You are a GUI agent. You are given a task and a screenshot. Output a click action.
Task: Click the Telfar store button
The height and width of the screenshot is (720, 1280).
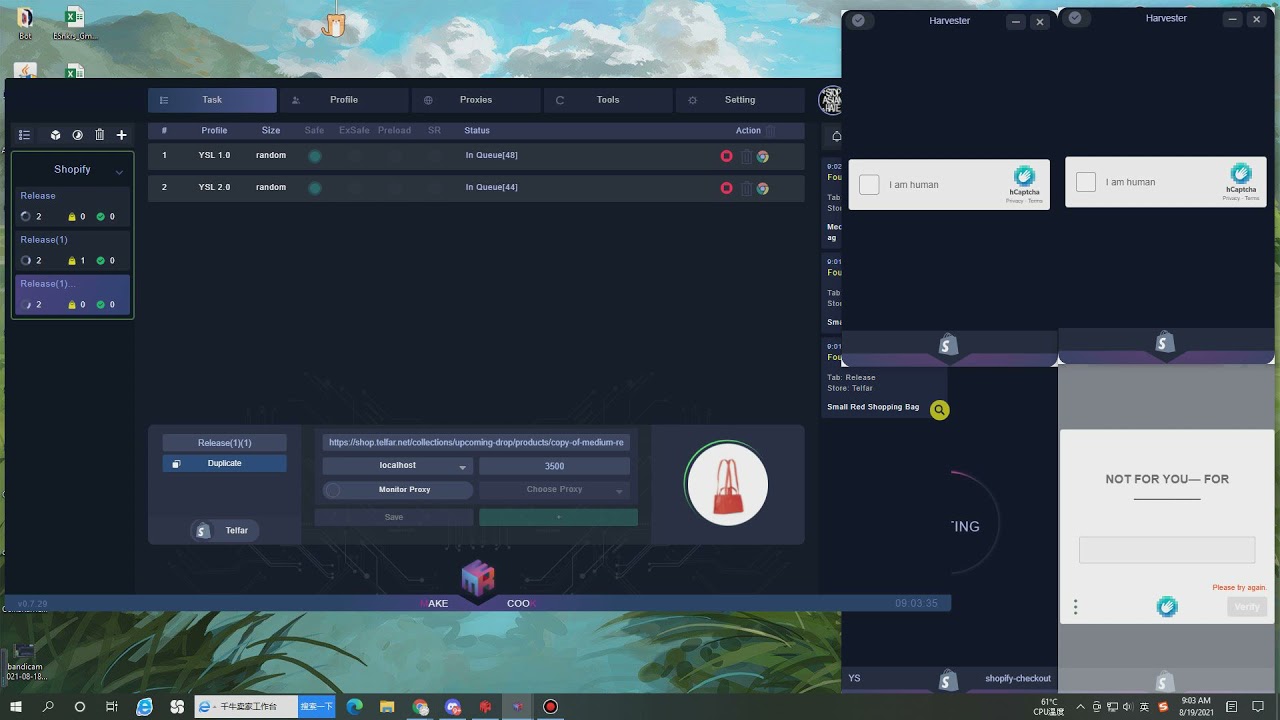[x=225, y=531]
